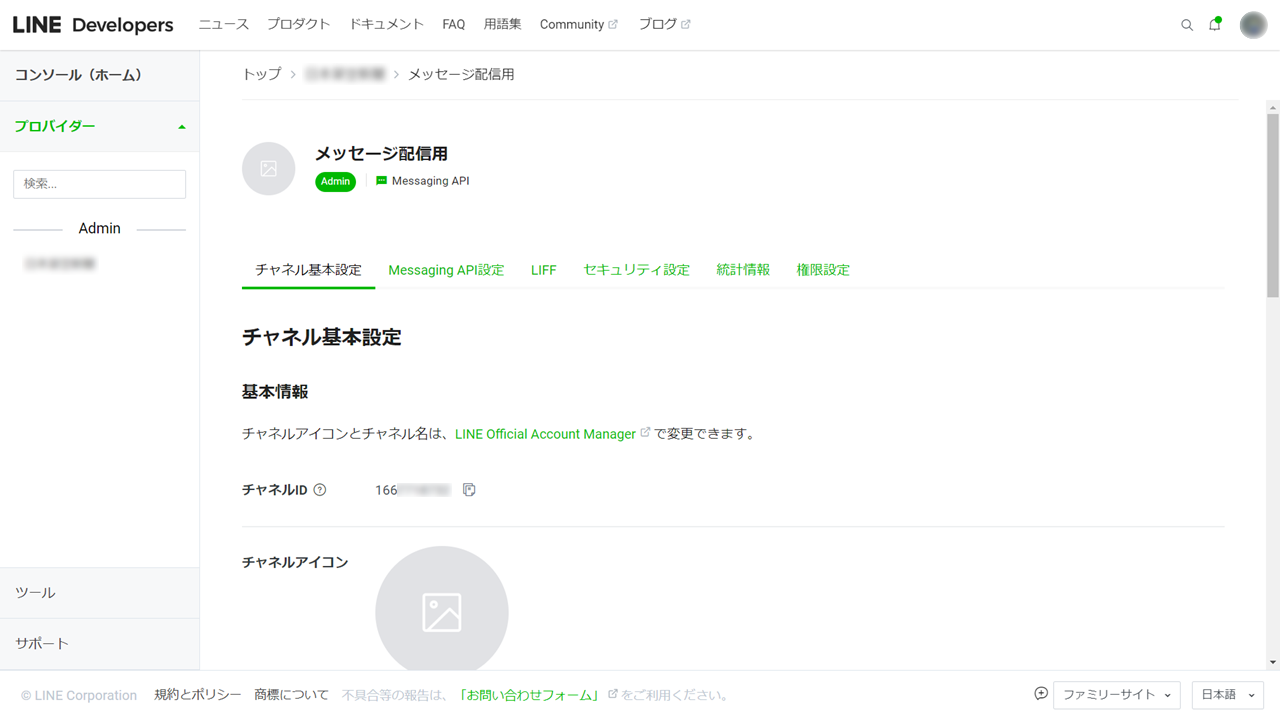Image resolution: width=1280 pixels, height=720 pixels.
Task: Open サポート in the sidebar
Action: coord(100,644)
